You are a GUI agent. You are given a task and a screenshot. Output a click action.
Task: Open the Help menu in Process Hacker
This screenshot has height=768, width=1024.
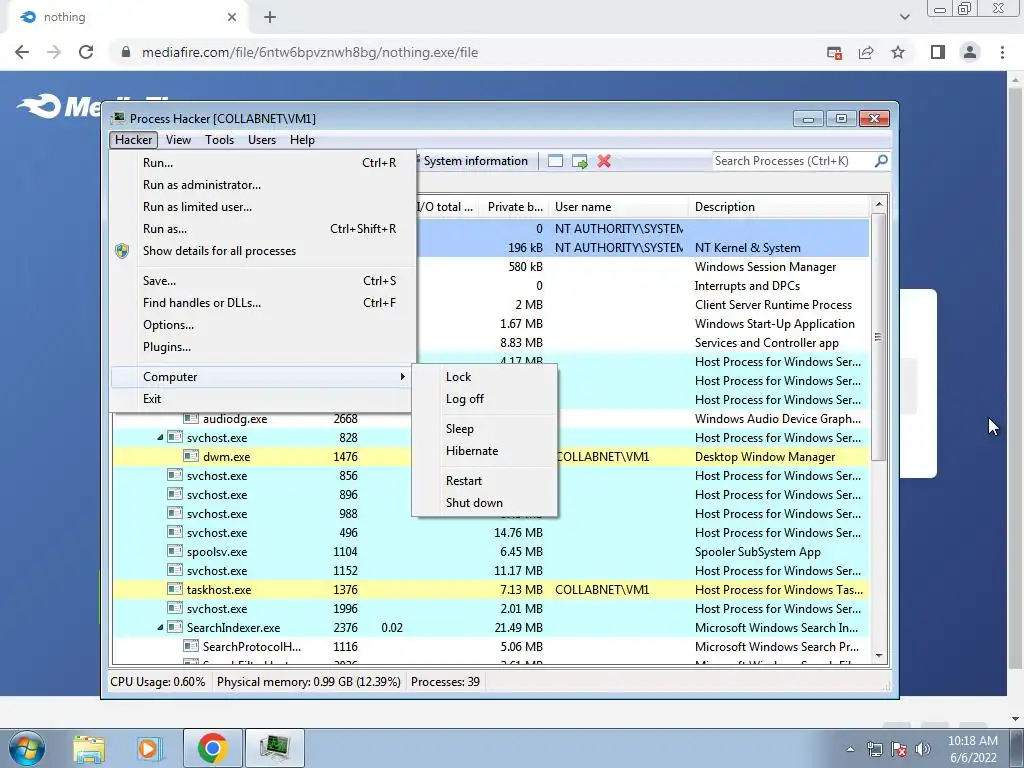tap(302, 140)
